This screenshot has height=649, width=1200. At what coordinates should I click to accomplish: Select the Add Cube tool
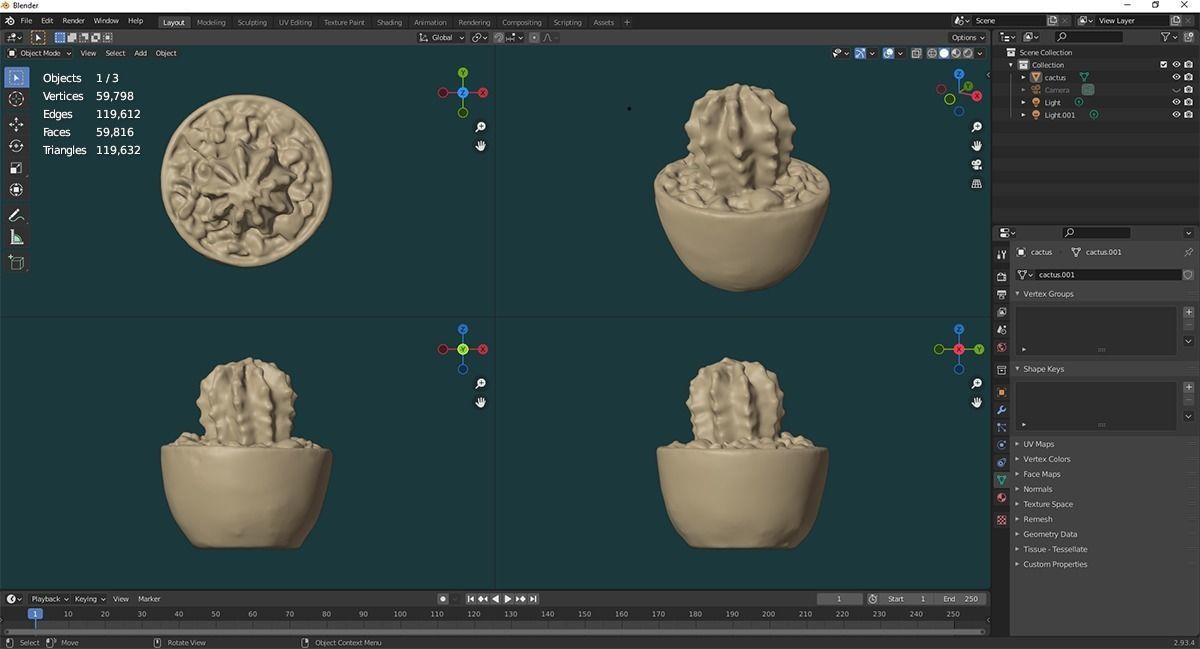[x=16, y=262]
